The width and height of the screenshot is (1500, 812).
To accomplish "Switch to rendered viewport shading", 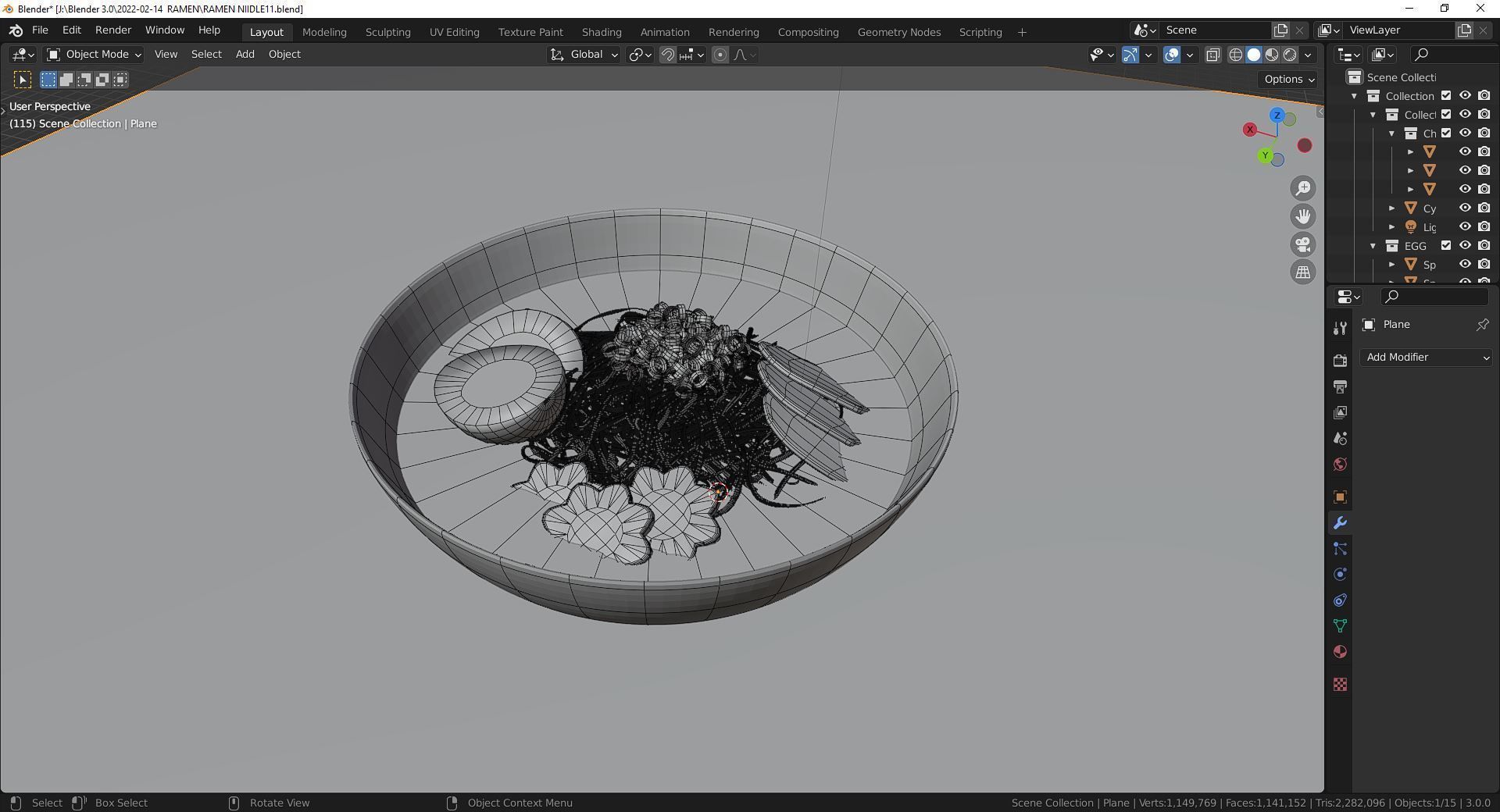I will pos(1290,55).
